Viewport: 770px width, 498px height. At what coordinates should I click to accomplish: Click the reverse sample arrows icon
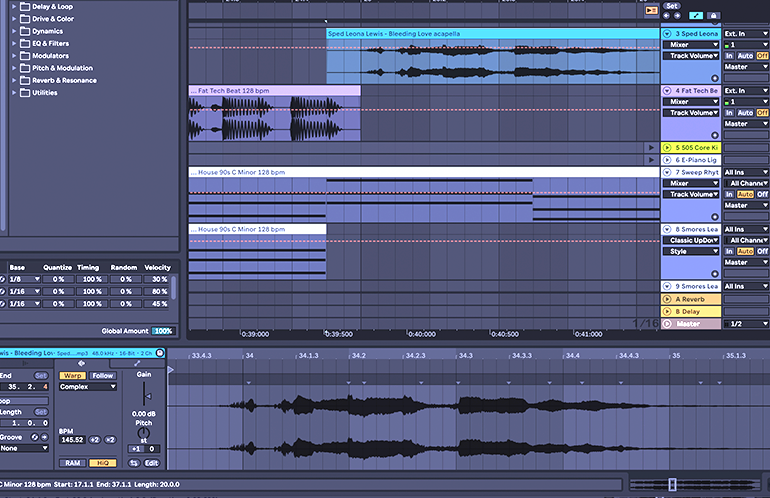point(134,463)
